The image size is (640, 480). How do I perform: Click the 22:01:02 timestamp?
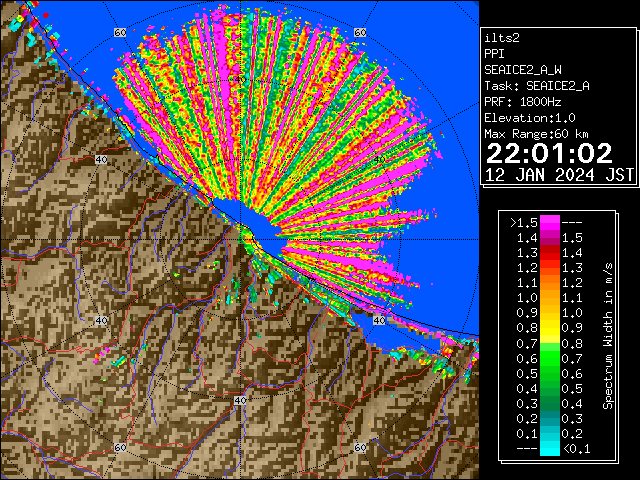549,153
